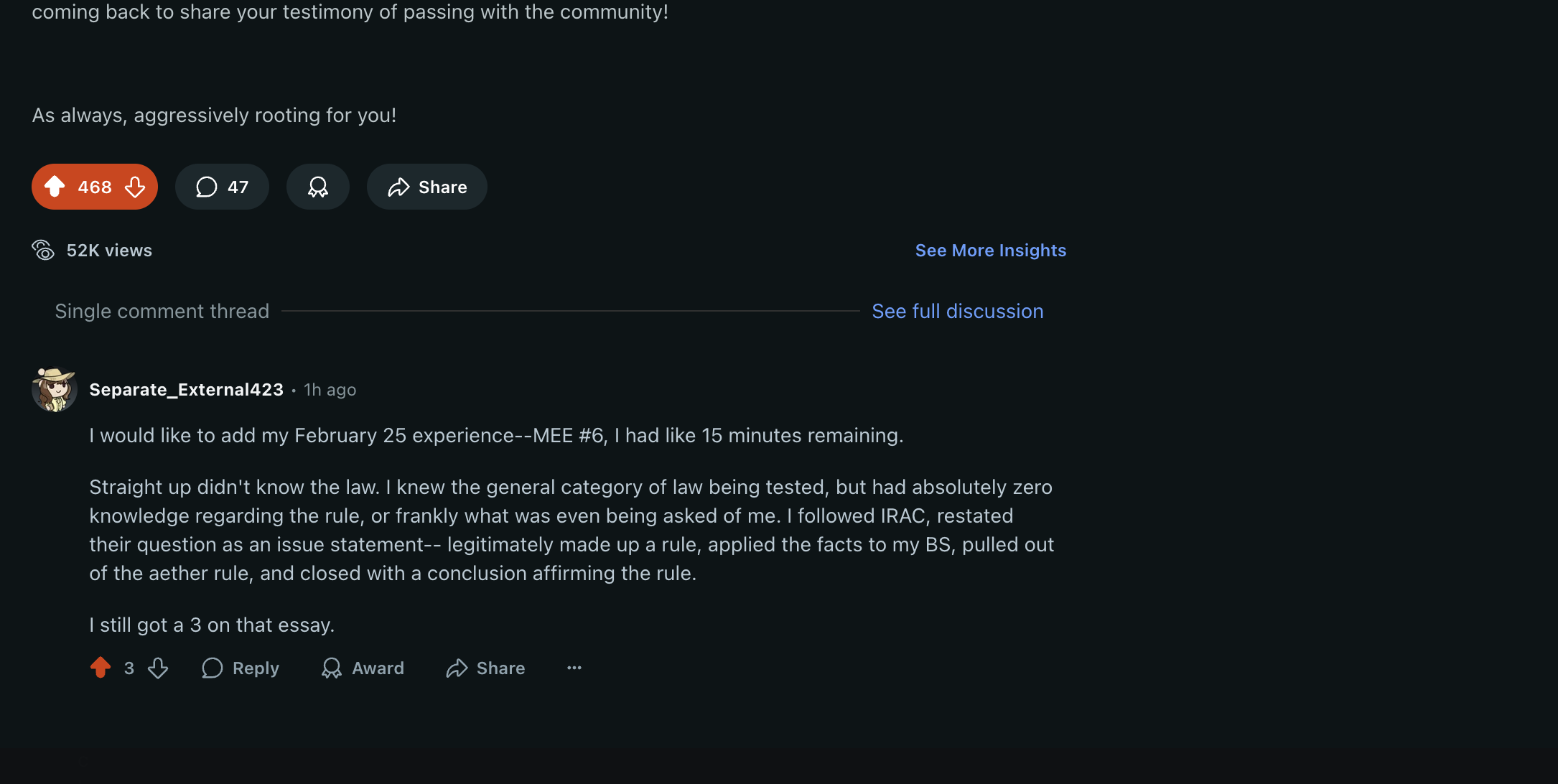
Task: Open Separate_External423's avatar
Action: [55, 389]
